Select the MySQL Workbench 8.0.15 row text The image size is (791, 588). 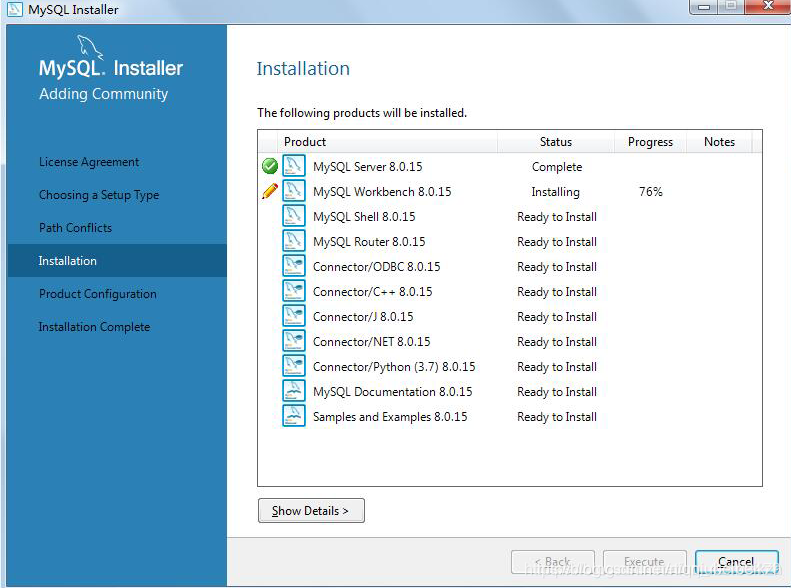point(382,192)
